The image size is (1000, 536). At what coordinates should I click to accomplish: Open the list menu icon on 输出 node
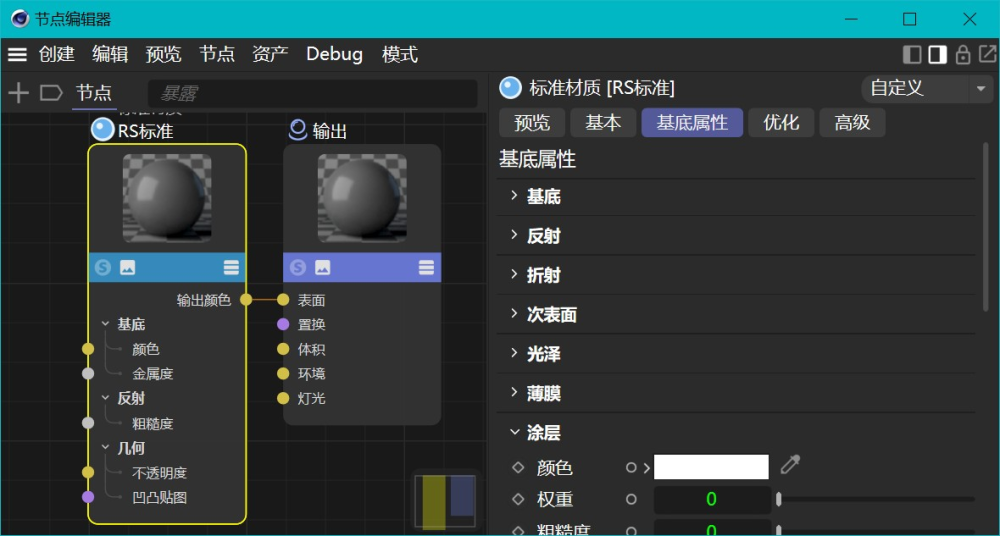(426, 267)
